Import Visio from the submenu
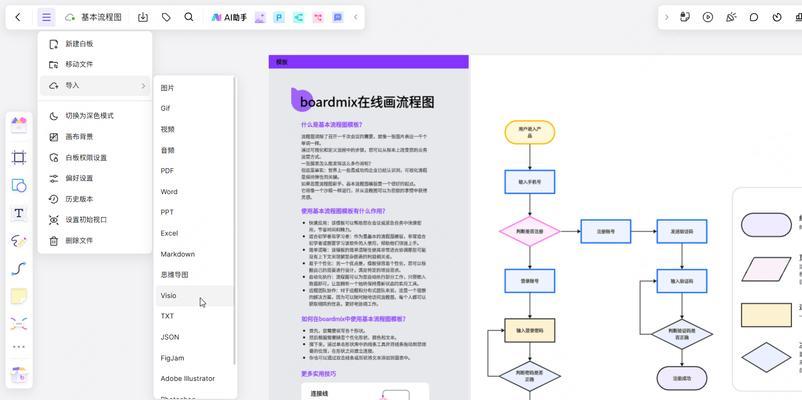 click(x=194, y=296)
